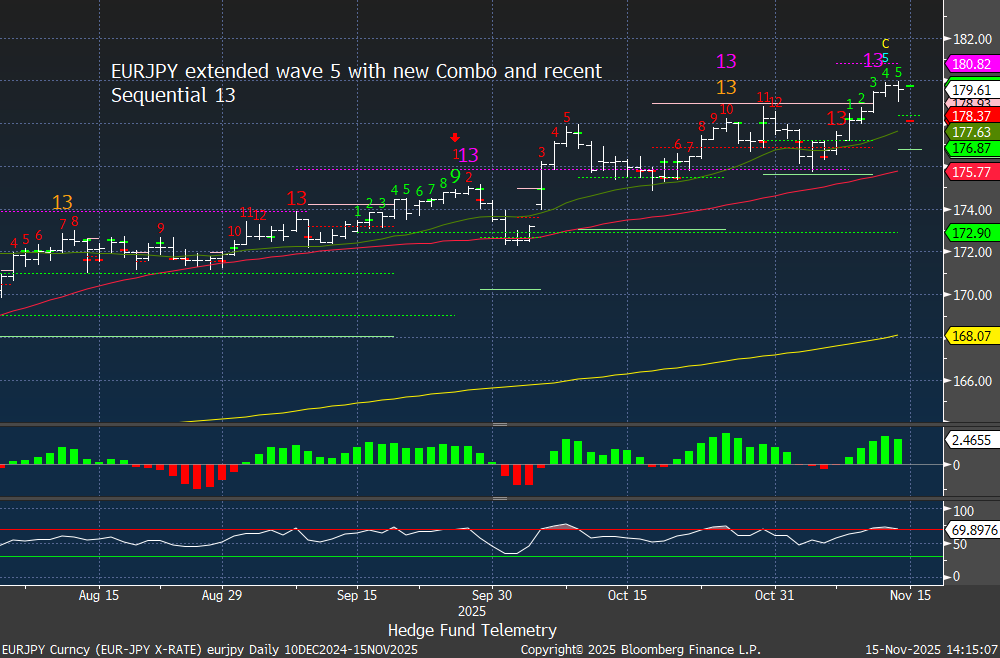
Task: Click the red down arrow signal marker
Action: [x=456, y=138]
